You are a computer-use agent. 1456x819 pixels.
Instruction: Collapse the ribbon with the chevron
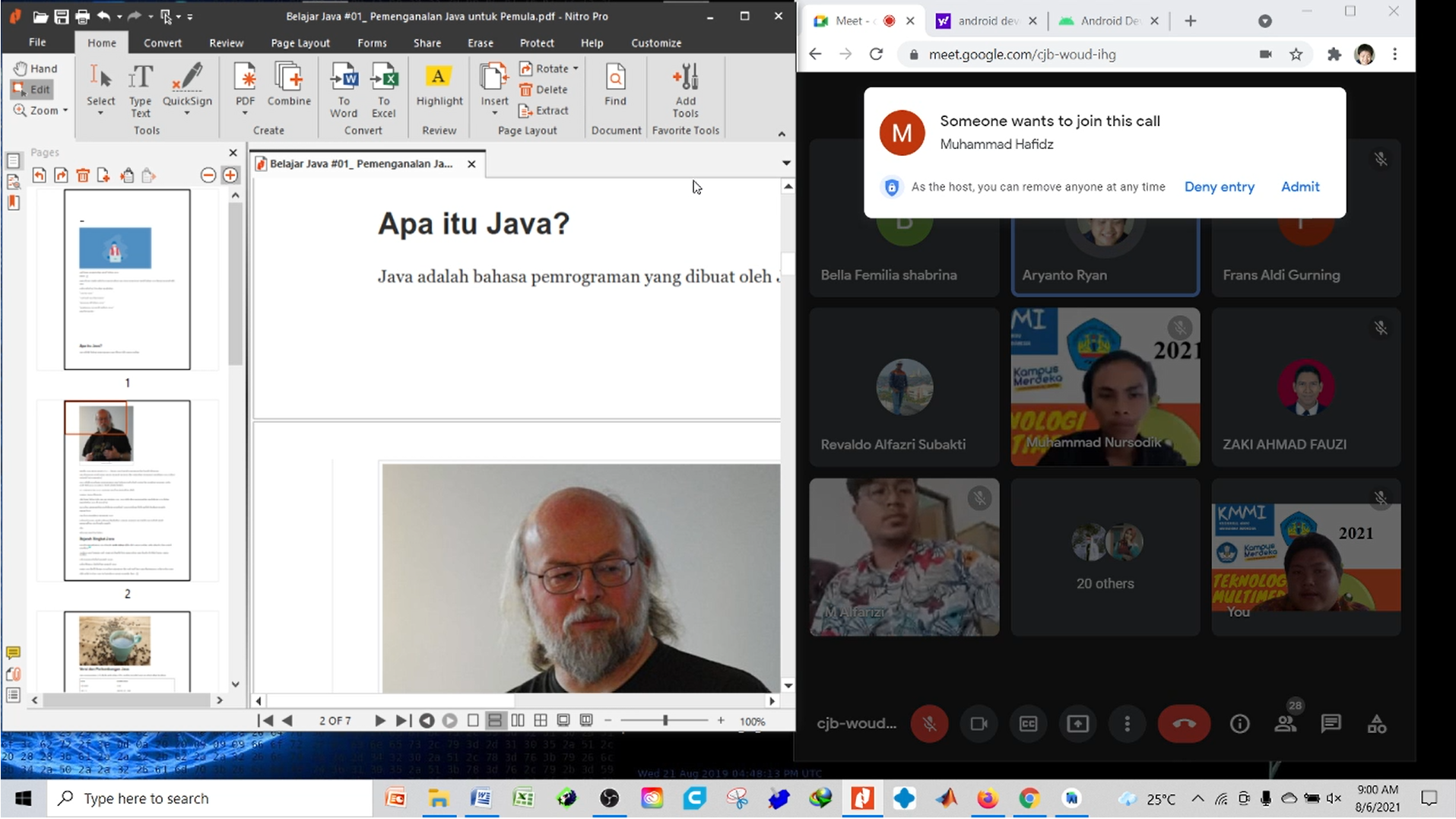[x=782, y=134]
